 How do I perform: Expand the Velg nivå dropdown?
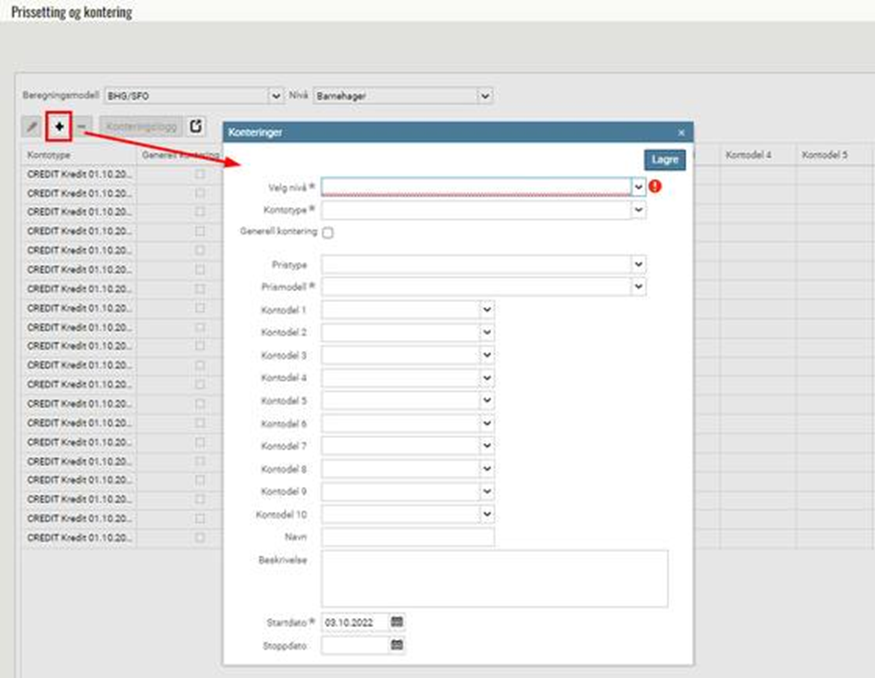(x=638, y=186)
